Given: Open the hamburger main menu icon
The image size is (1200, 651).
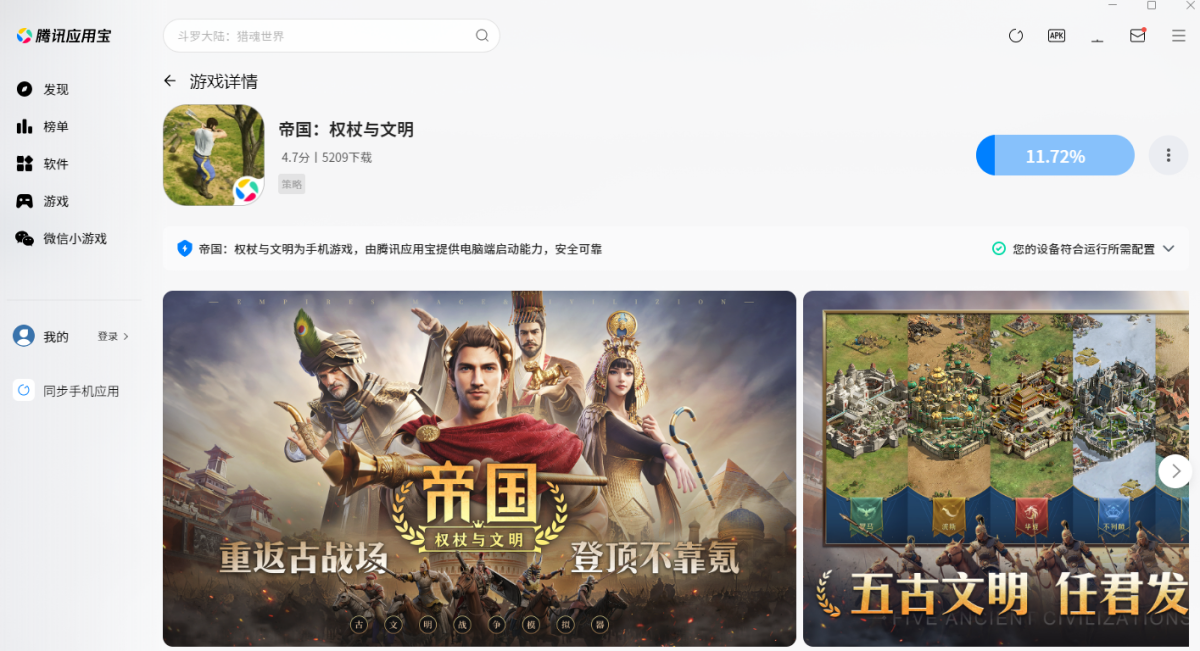Looking at the screenshot, I should pyautogui.click(x=1179, y=36).
